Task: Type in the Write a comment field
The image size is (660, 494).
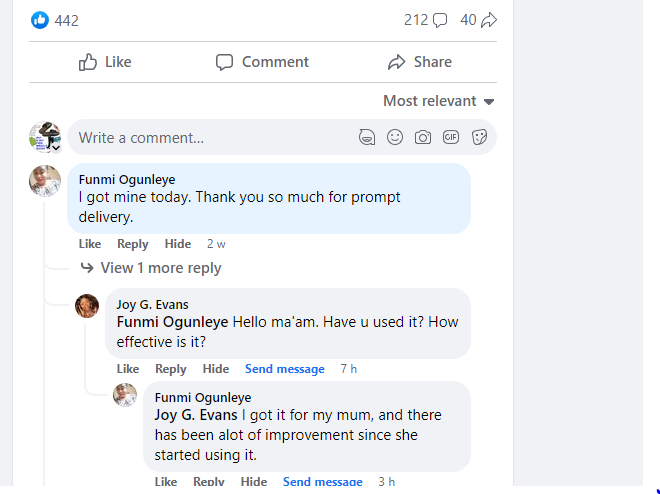Action: 210,138
